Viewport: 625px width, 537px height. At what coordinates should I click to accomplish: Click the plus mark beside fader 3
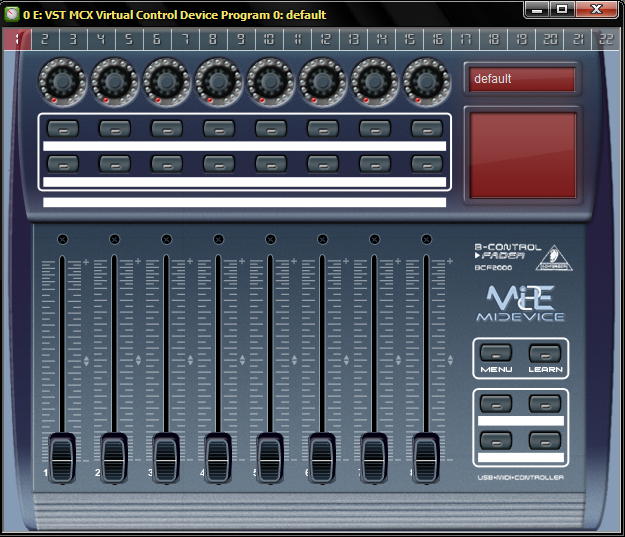pyautogui.click(x=190, y=261)
